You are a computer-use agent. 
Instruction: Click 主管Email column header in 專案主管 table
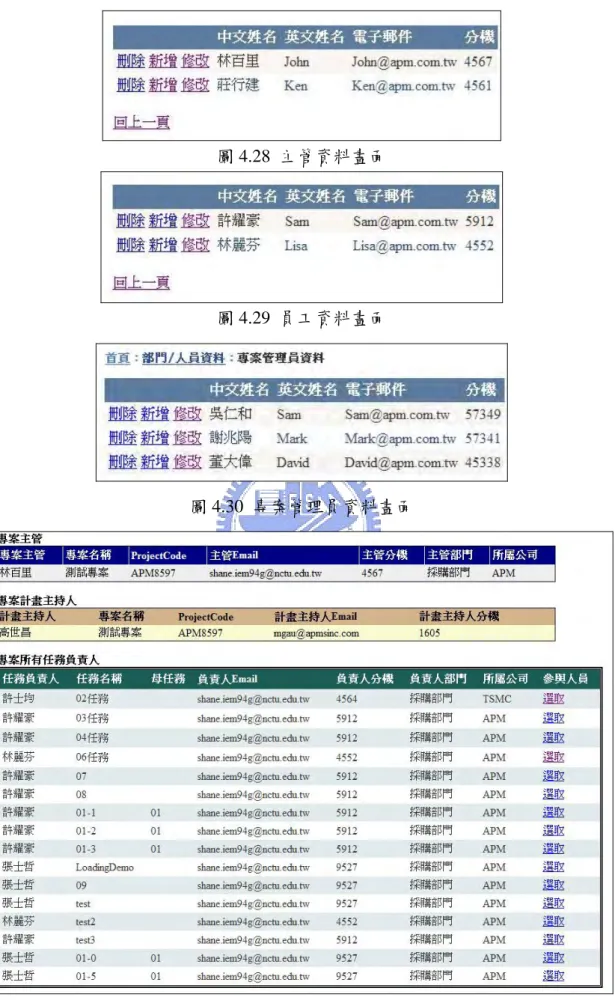[x=234, y=555]
